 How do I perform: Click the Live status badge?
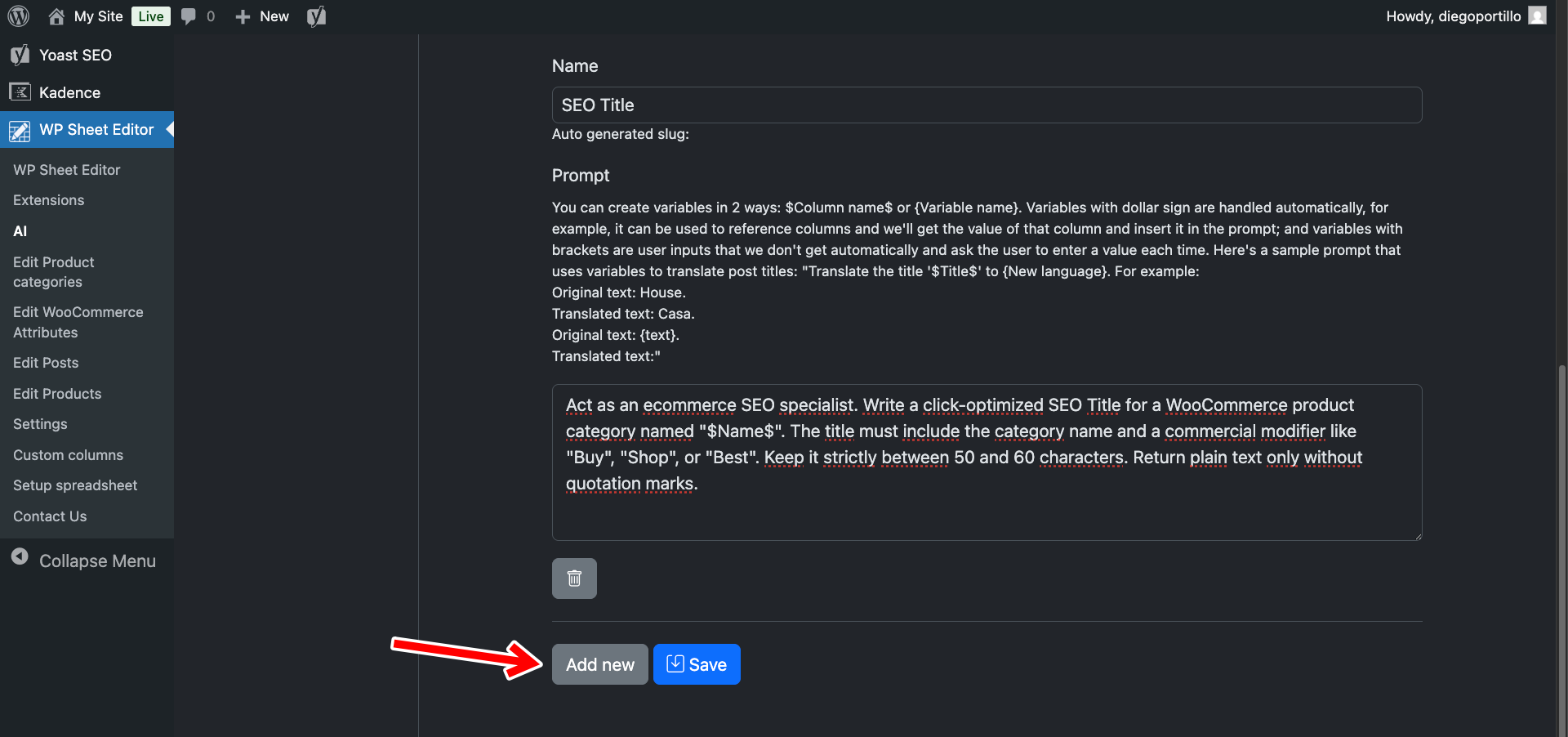click(x=150, y=16)
